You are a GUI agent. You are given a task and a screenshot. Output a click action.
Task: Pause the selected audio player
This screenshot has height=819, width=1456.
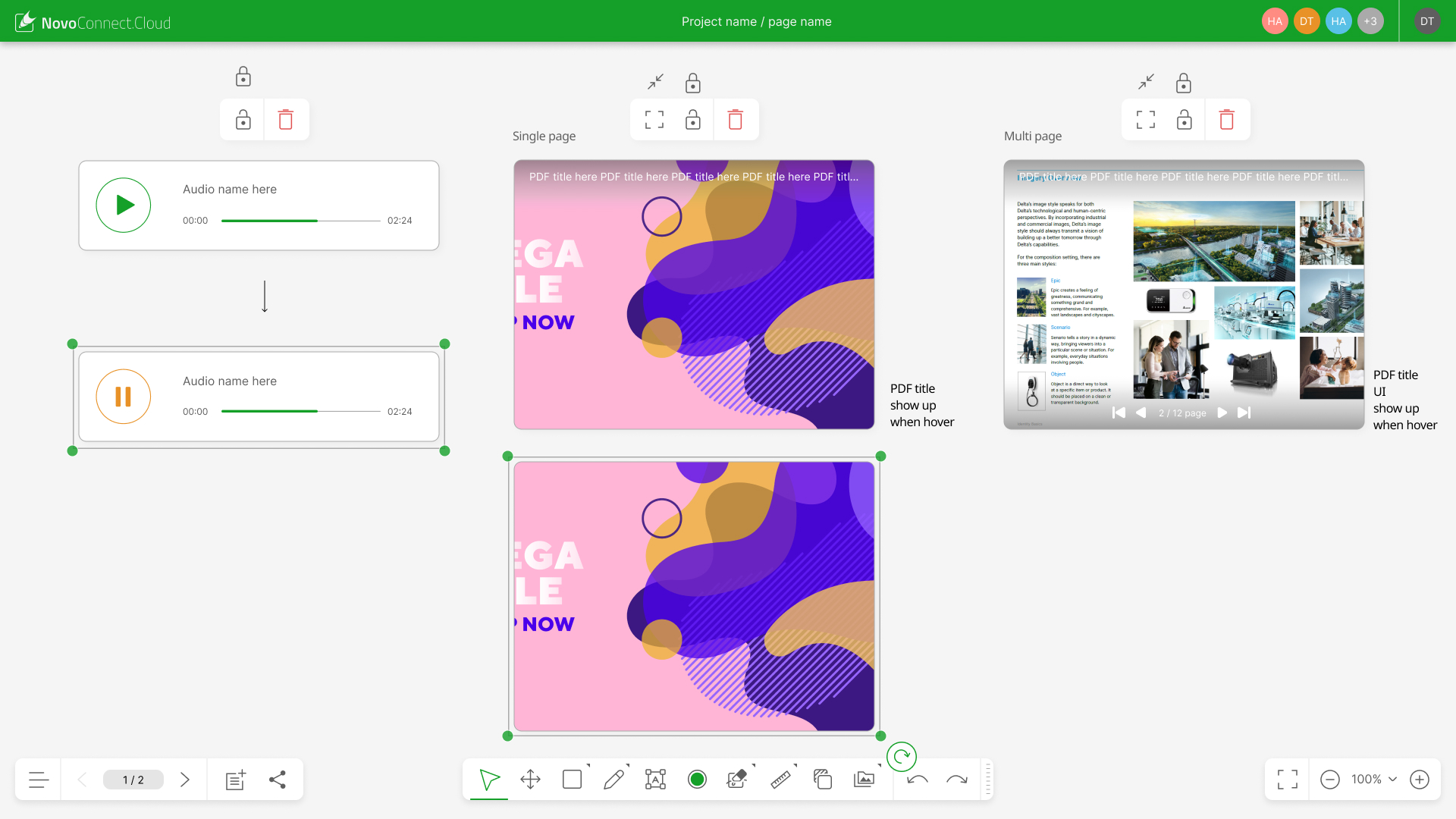[124, 397]
